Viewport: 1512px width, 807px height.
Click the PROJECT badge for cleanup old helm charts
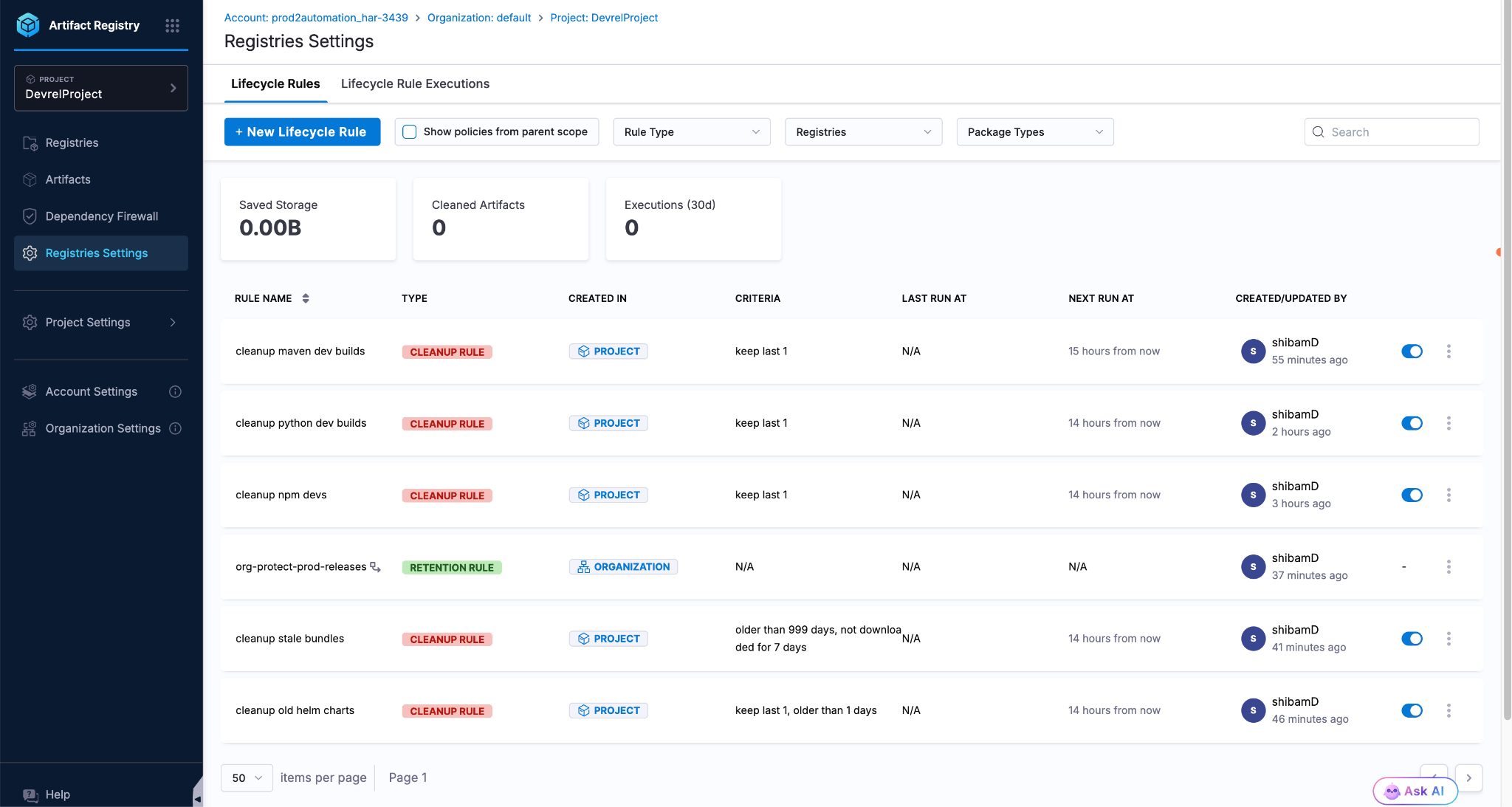tap(608, 710)
